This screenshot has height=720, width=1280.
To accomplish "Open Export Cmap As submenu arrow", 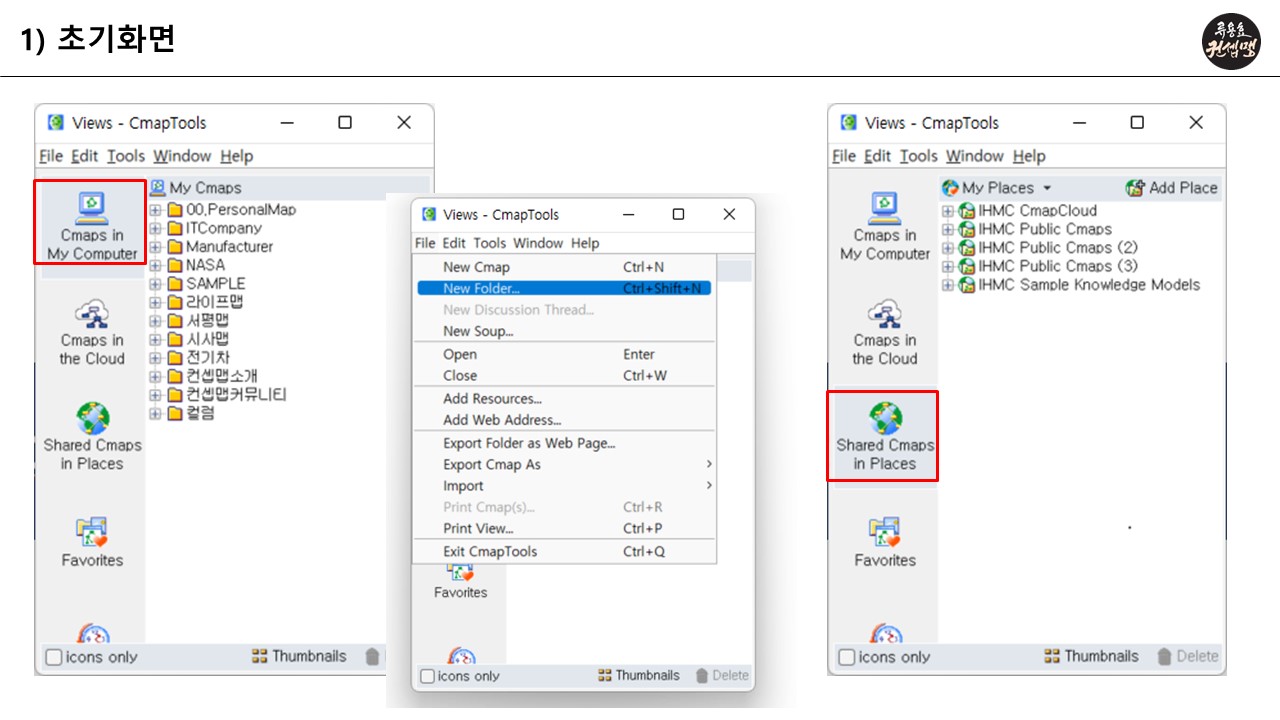I will (709, 464).
